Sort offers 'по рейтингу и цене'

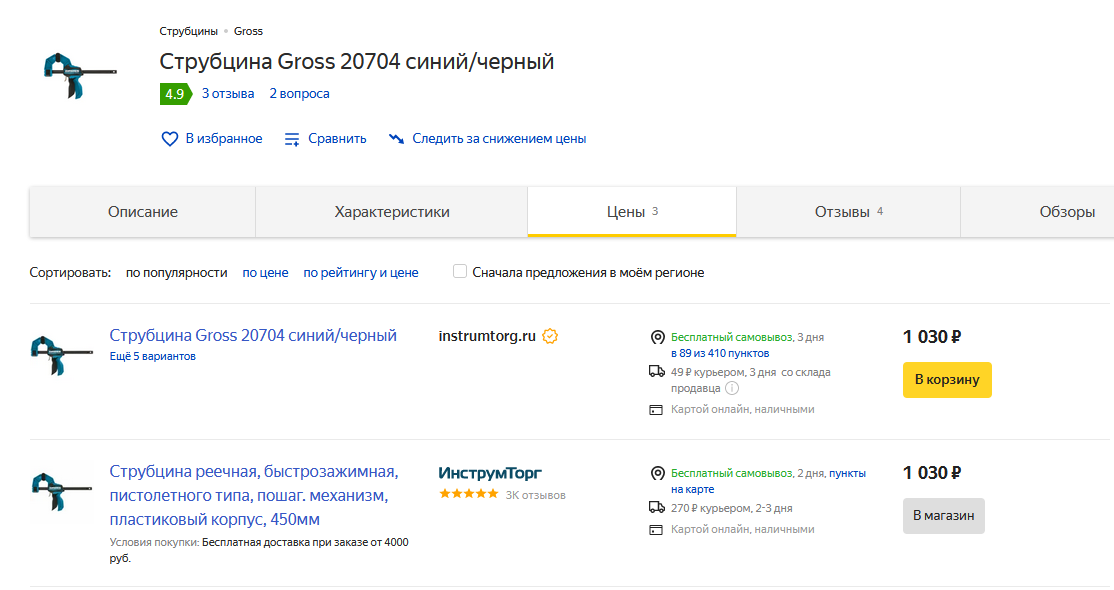tap(361, 272)
